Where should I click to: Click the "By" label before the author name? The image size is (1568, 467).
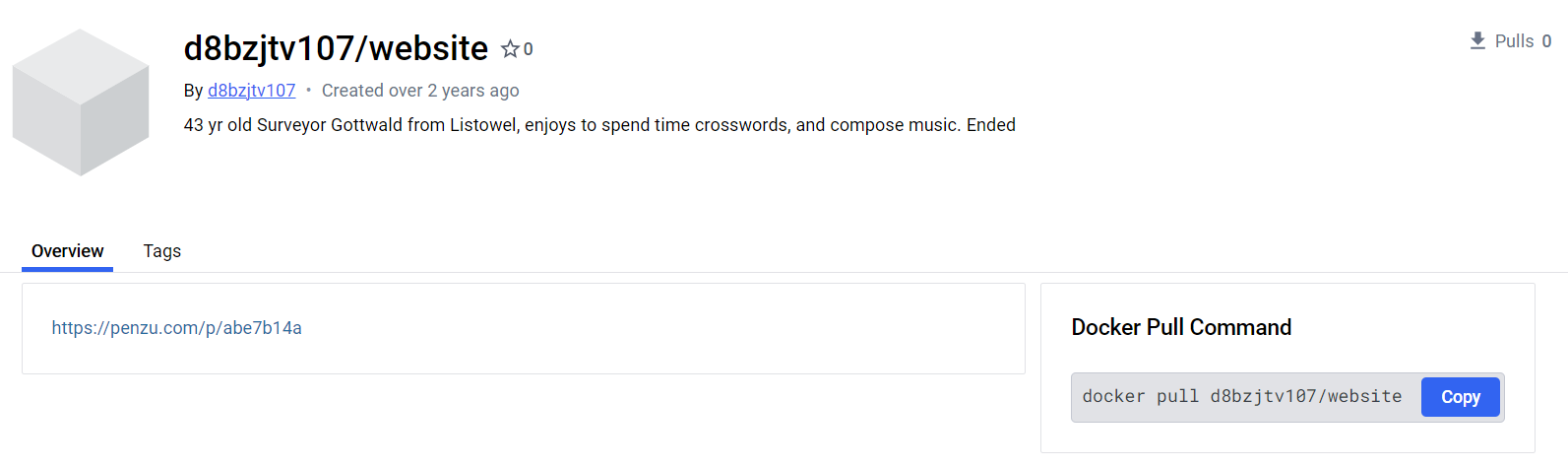click(x=193, y=91)
